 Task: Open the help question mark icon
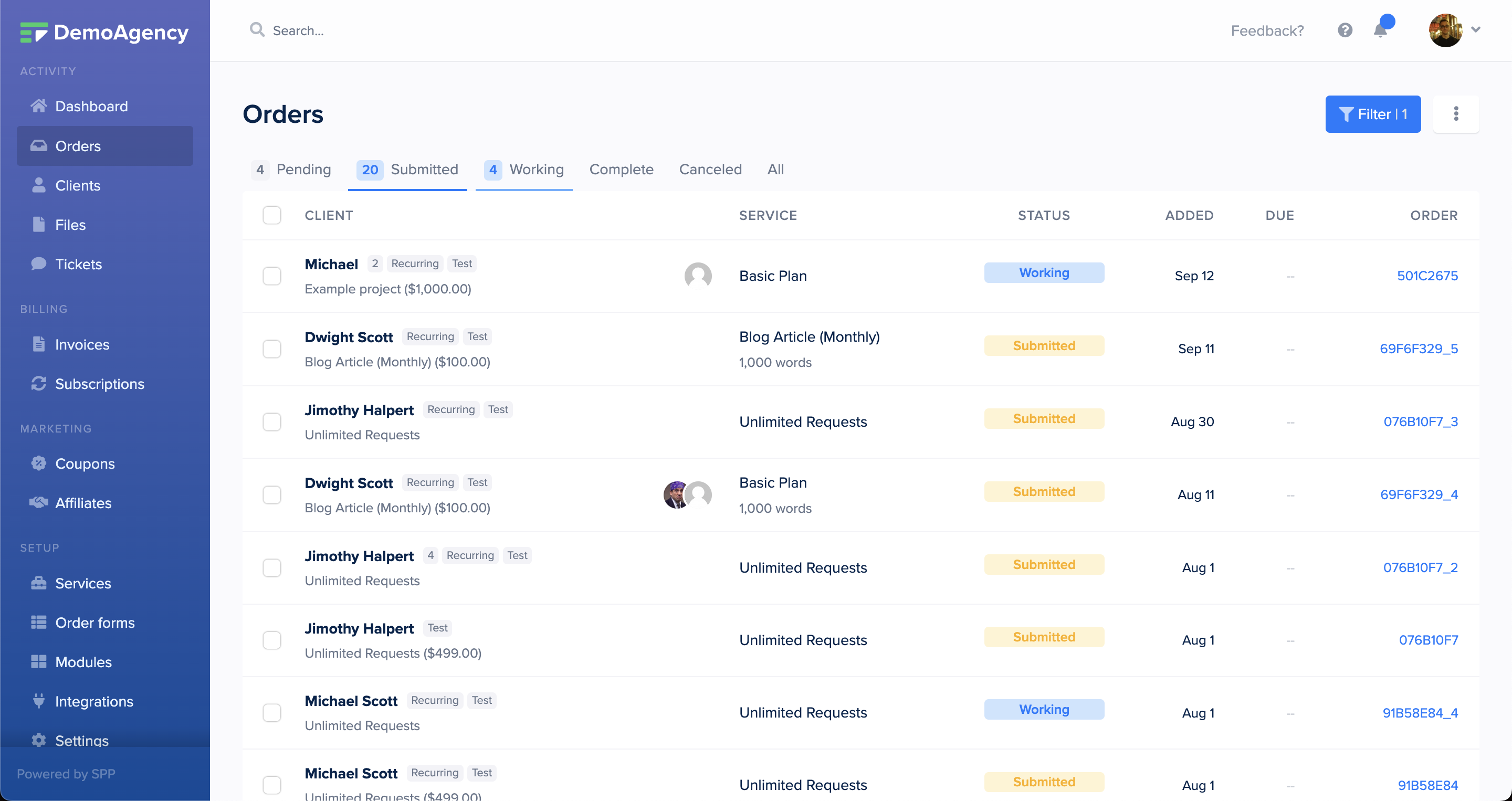[x=1344, y=30]
